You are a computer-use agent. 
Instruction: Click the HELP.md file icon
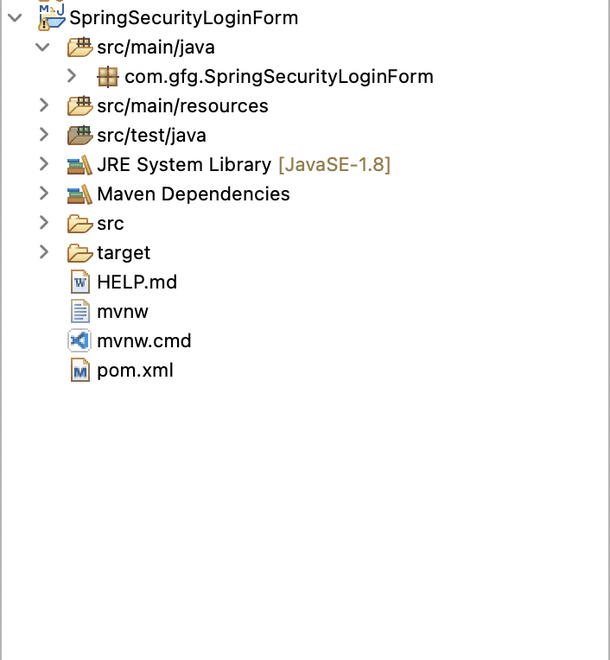(x=80, y=282)
